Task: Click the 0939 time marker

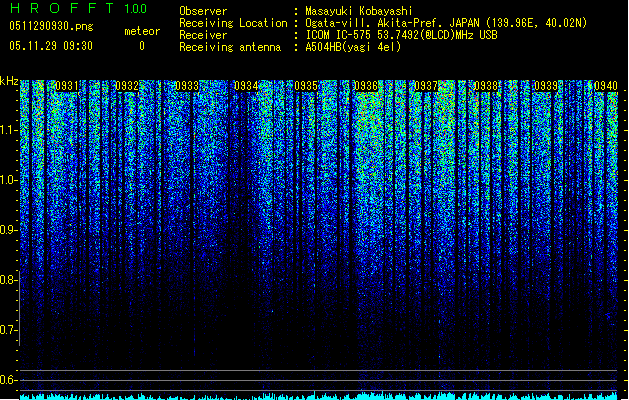Action: (546, 86)
